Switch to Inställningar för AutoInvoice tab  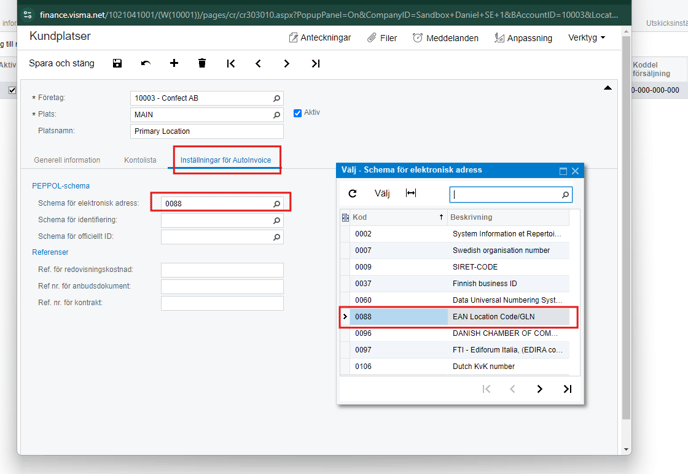pyautogui.click(x=226, y=160)
